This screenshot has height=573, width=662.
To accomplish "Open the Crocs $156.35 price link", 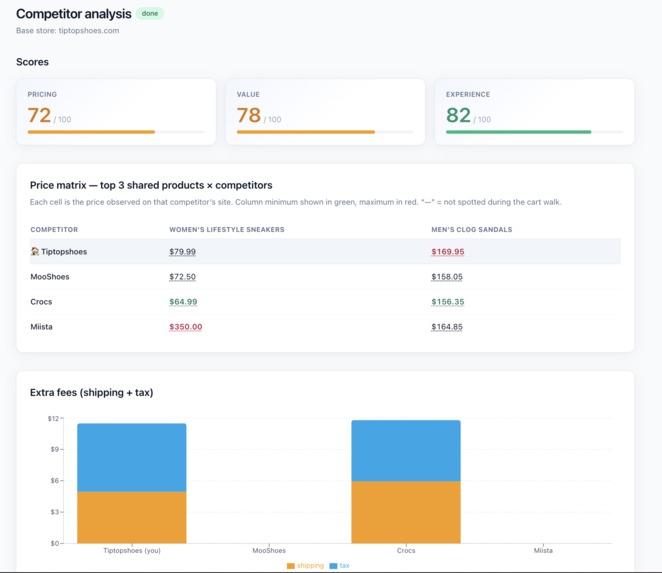I will pos(448,301).
